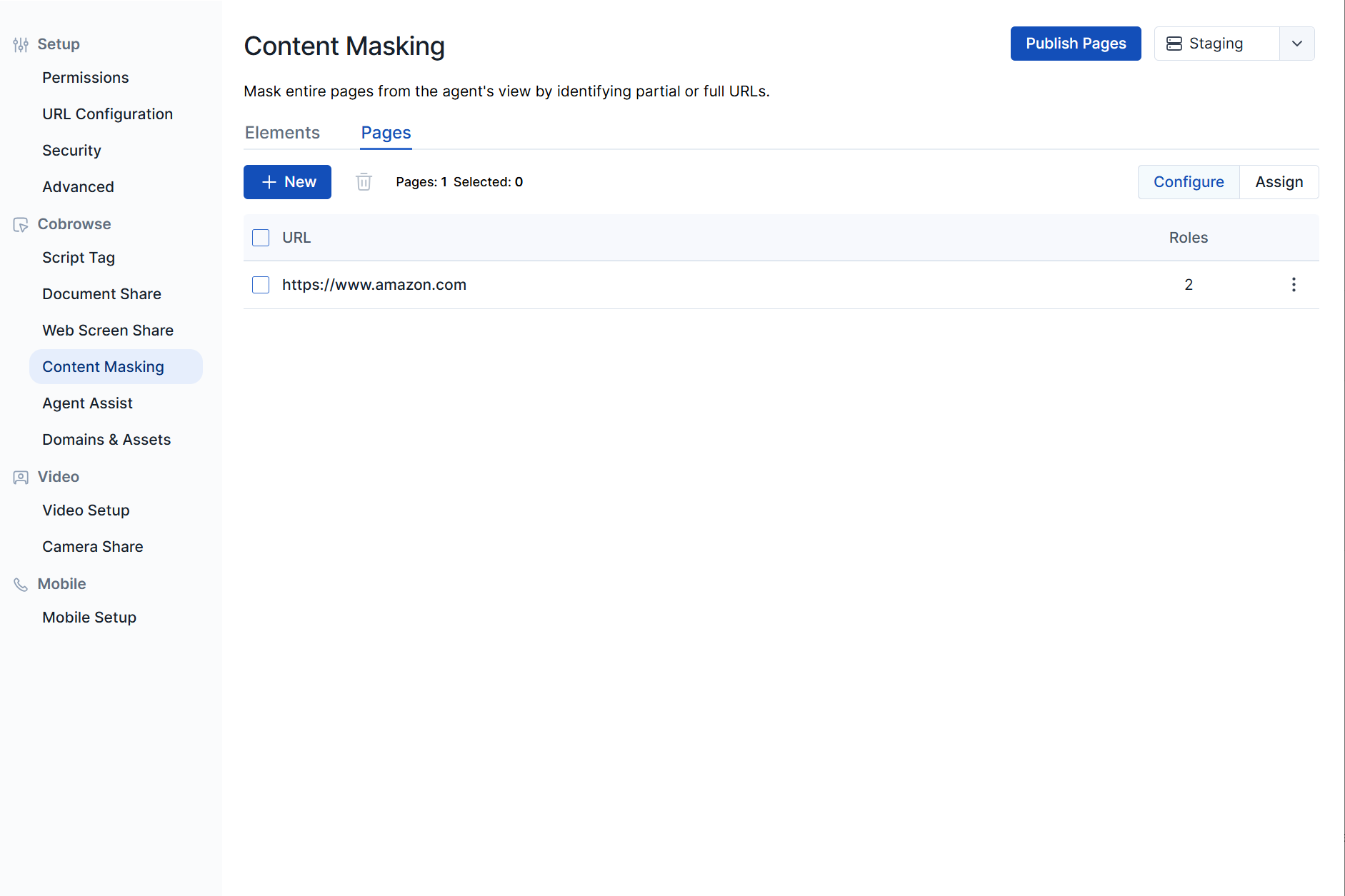Click the Cobrowse section heading
Screen dimensions: 1345x896
point(74,224)
